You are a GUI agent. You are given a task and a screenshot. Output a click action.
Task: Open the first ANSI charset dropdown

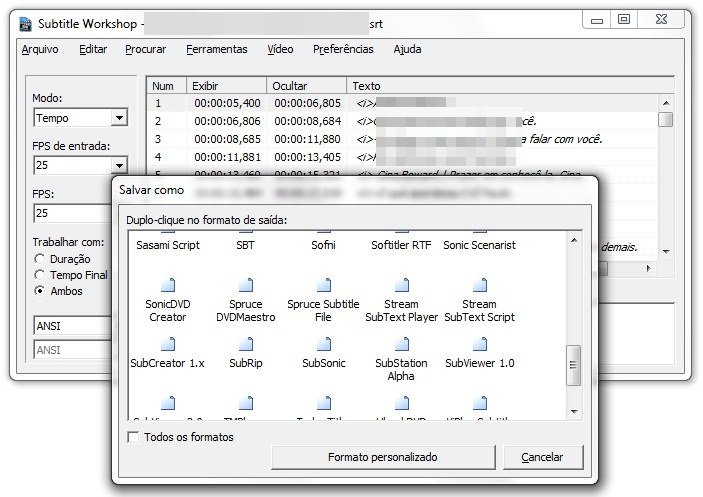click(73, 326)
